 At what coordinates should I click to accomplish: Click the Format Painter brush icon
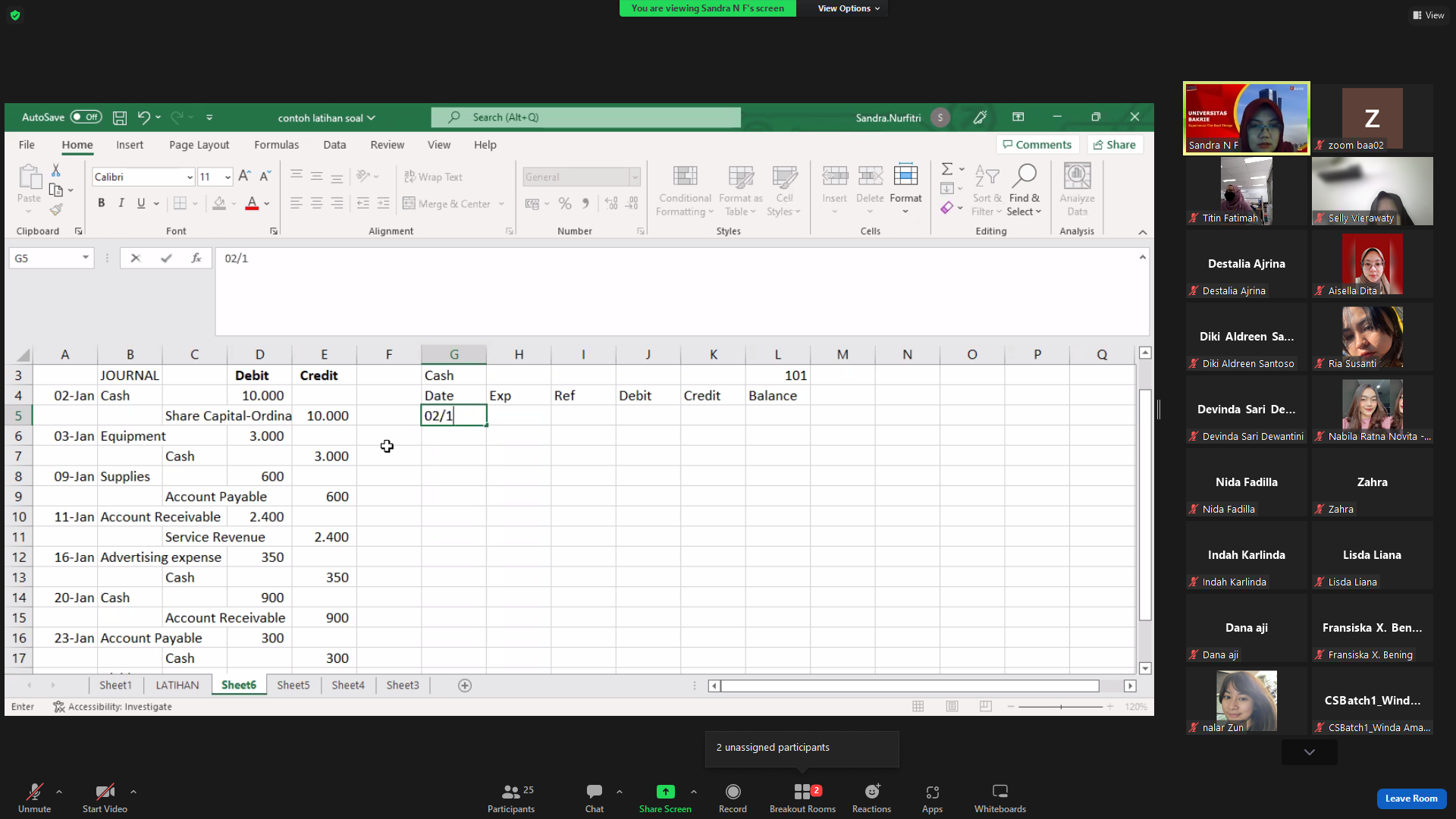click(55, 209)
